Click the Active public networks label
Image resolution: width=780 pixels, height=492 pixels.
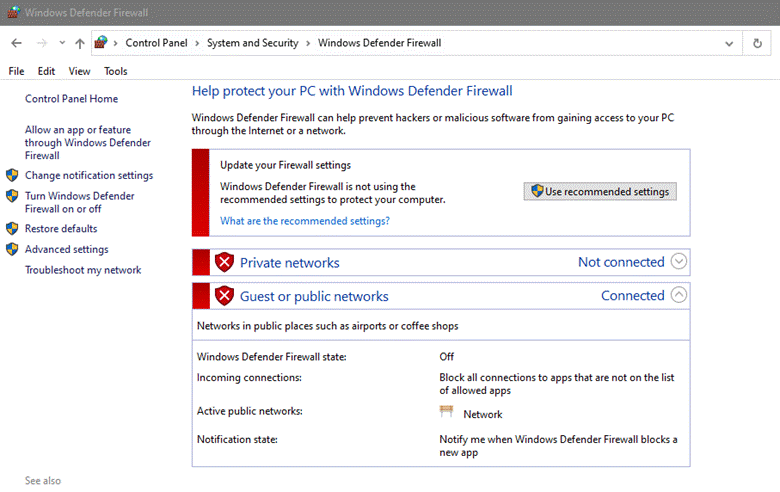(x=250, y=411)
